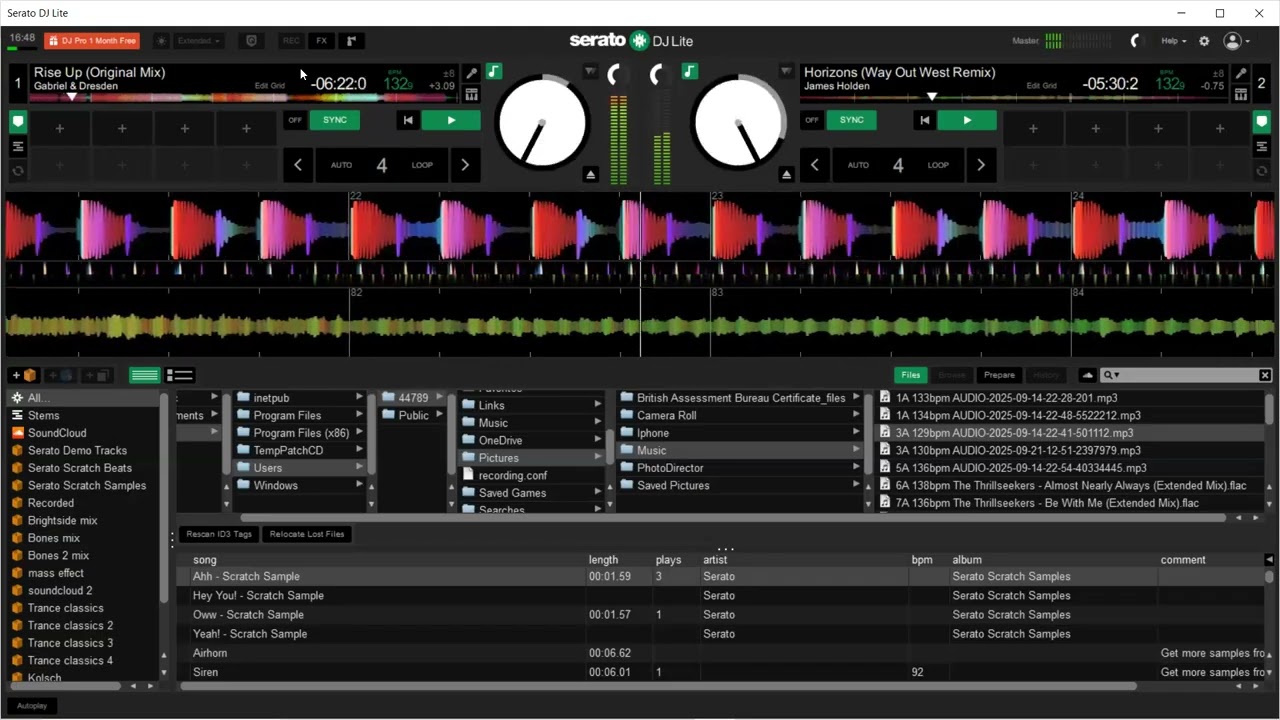
Task: Double deck 1 auto loop size
Action: tap(465, 165)
